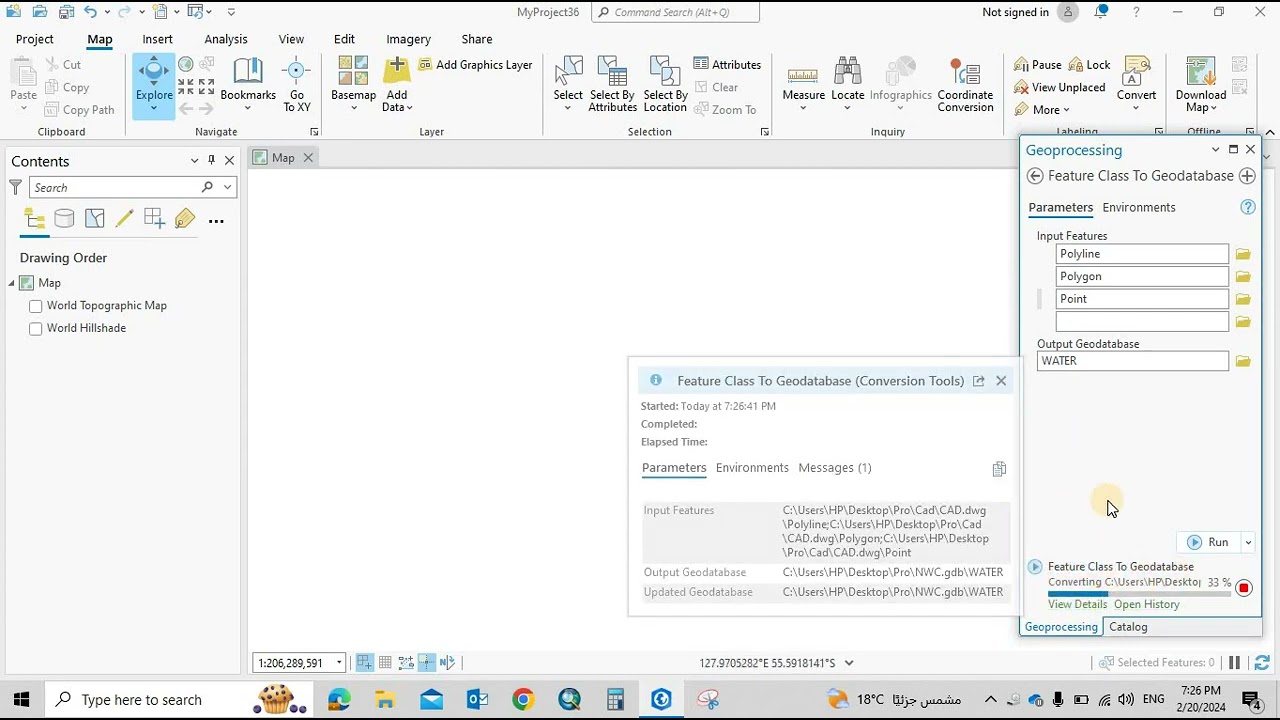This screenshot has width=1280, height=720.
Task: Click the Contents search field
Action: tap(115, 187)
